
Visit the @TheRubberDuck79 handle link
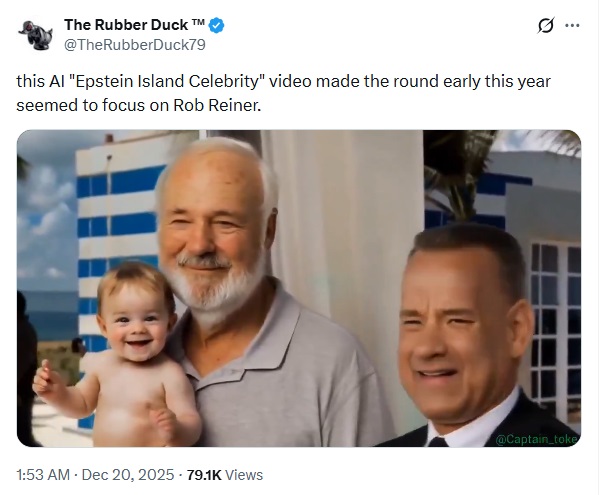pyautogui.click(x=135, y=44)
